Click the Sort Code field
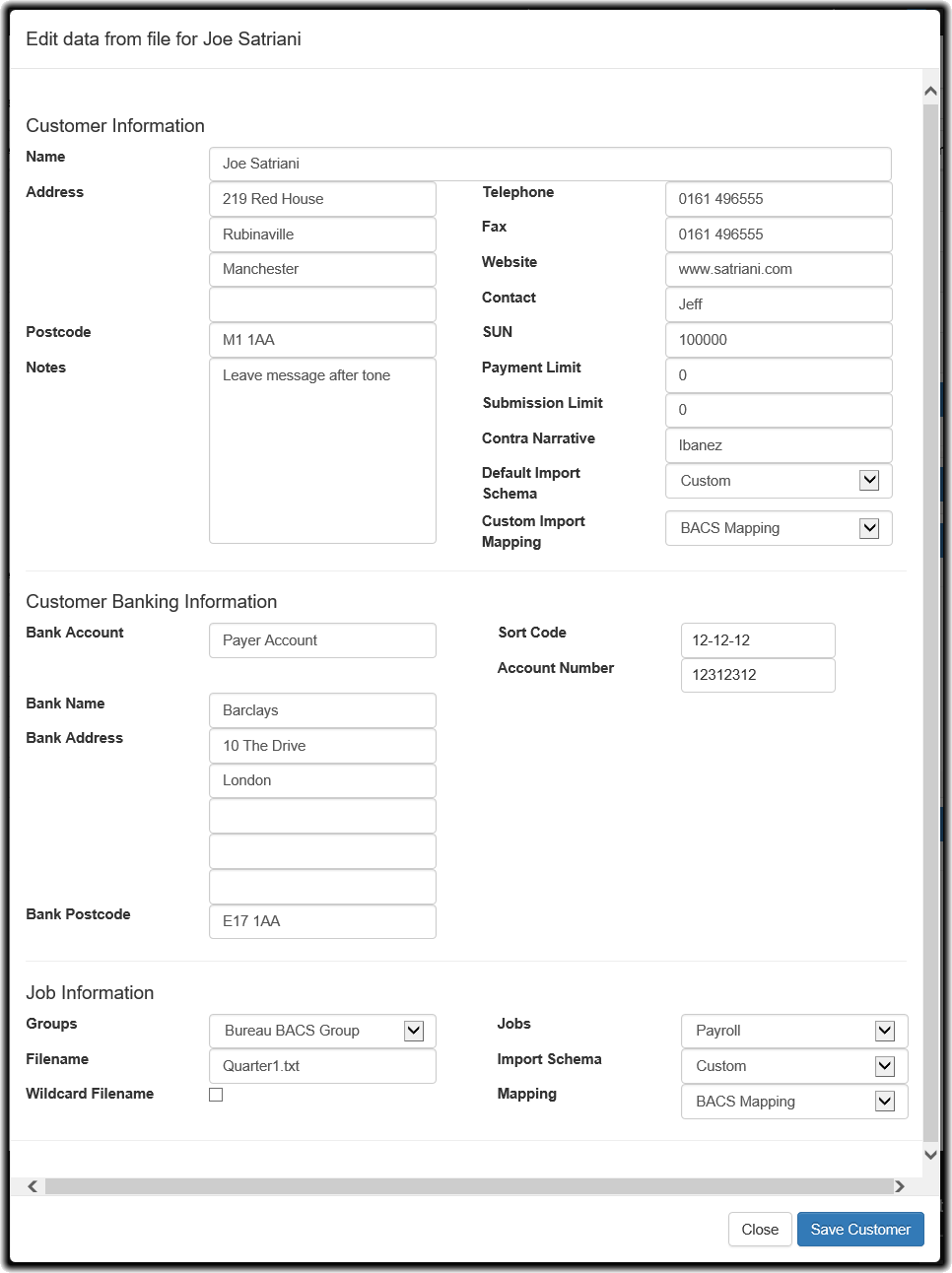The width and height of the screenshot is (952, 1273). [757, 640]
